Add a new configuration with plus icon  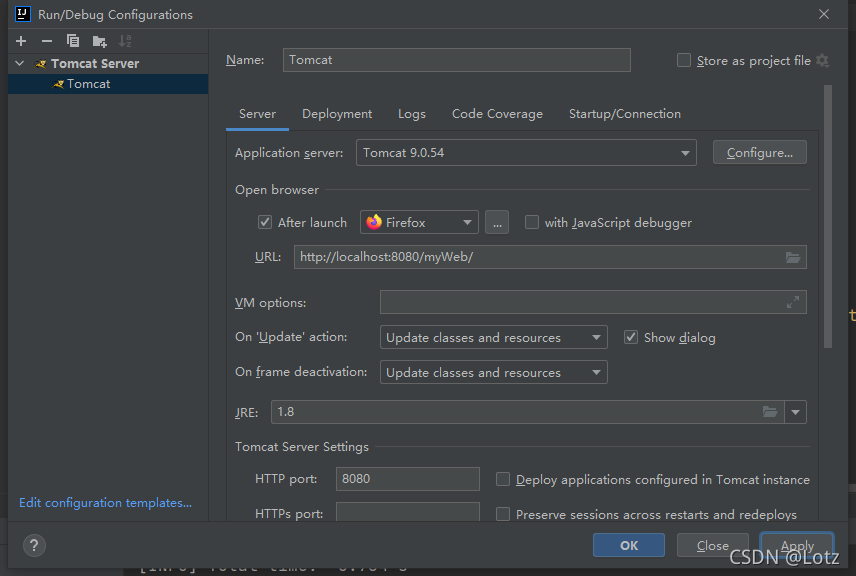click(21, 41)
